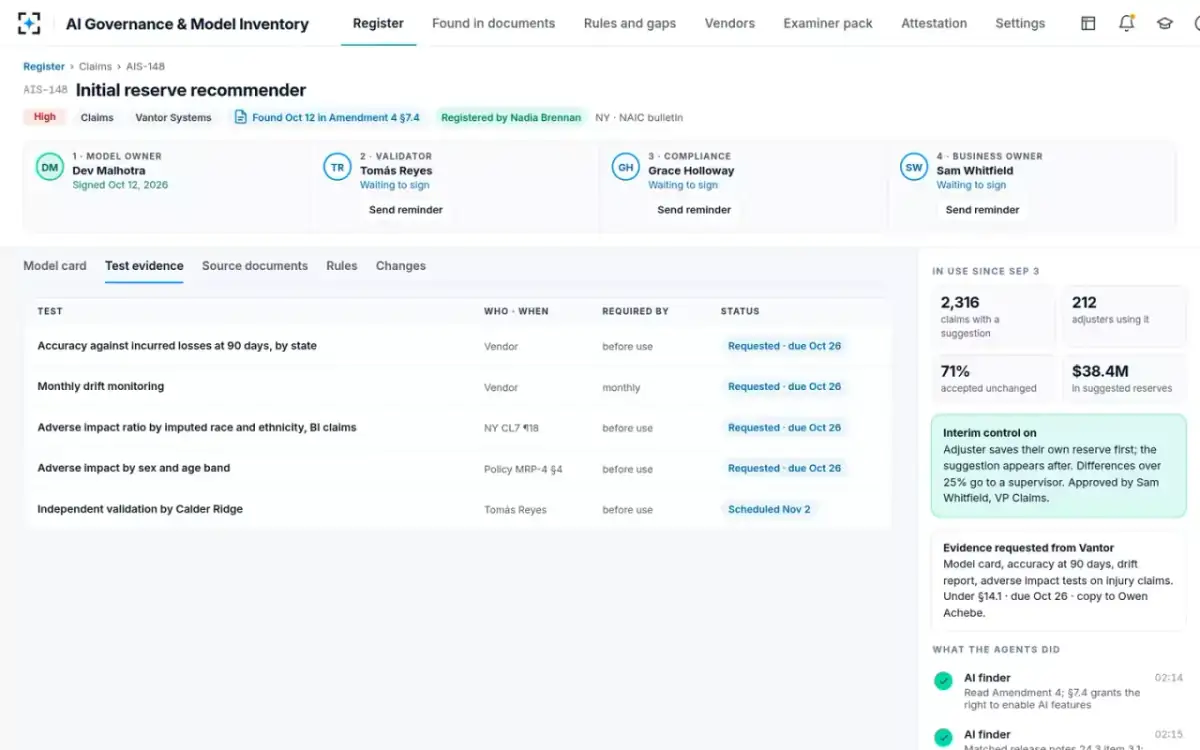Open the layout panel icon
1200x750 pixels.
pyautogui.click(x=1088, y=23)
